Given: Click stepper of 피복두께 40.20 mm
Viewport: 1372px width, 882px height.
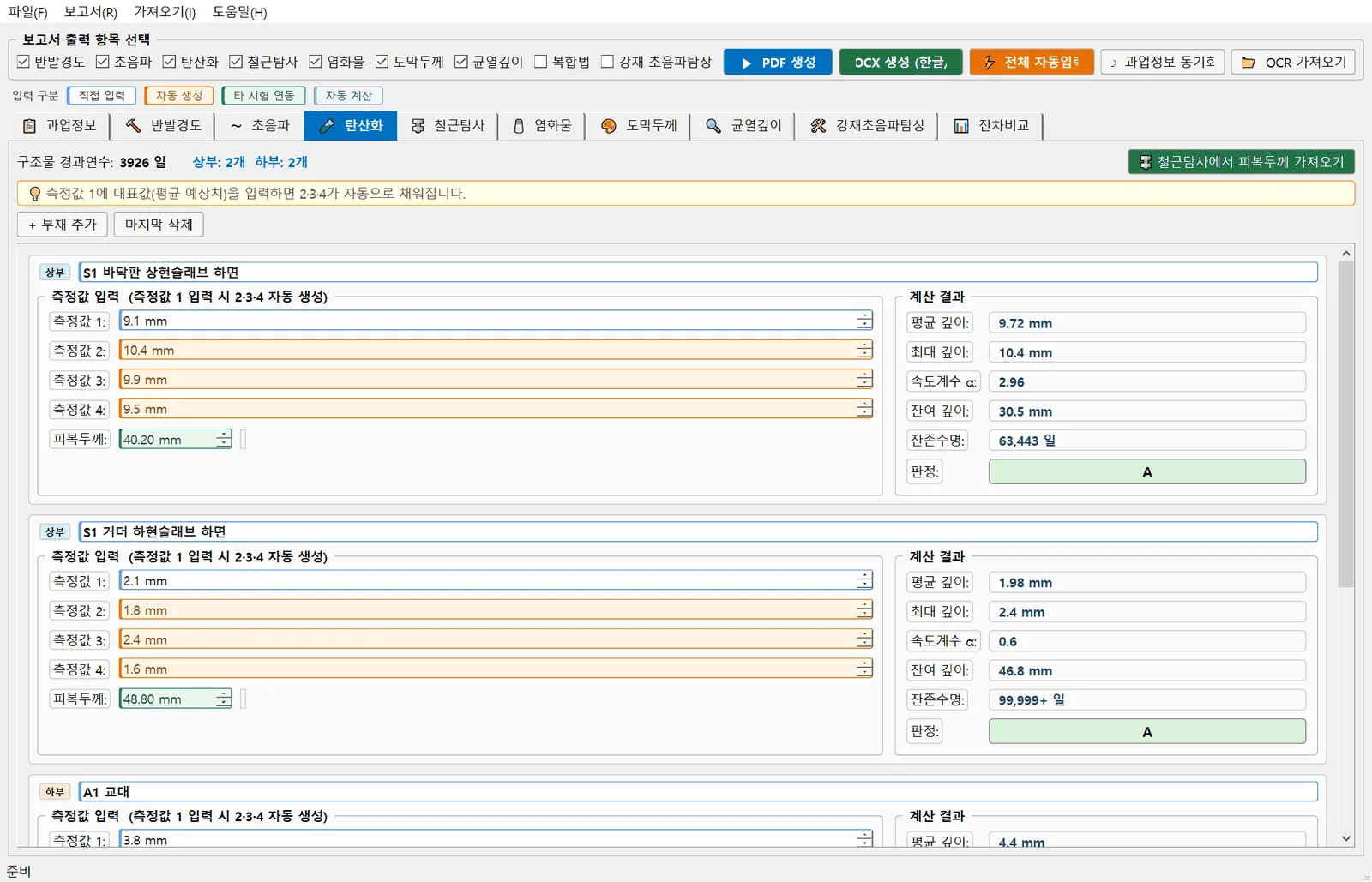Looking at the screenshot, I should [x=224, y=439].
